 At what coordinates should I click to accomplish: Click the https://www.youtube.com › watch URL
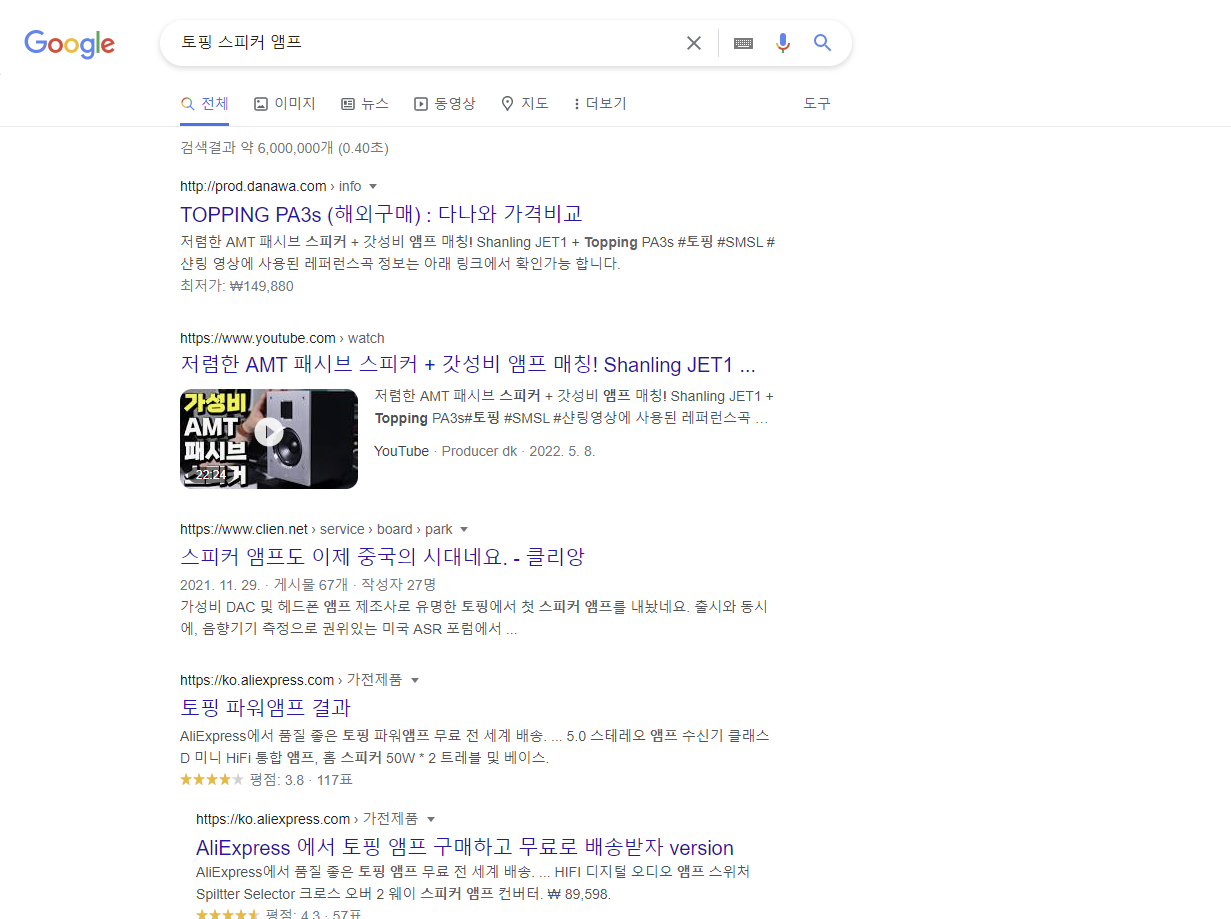click(282, 338)
